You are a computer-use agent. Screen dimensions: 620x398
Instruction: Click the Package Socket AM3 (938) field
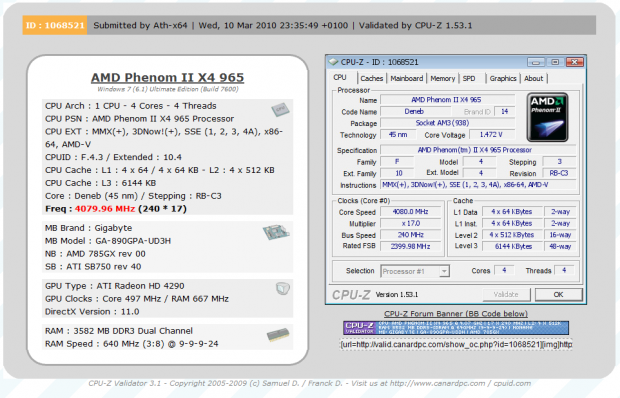pos(448,123)
